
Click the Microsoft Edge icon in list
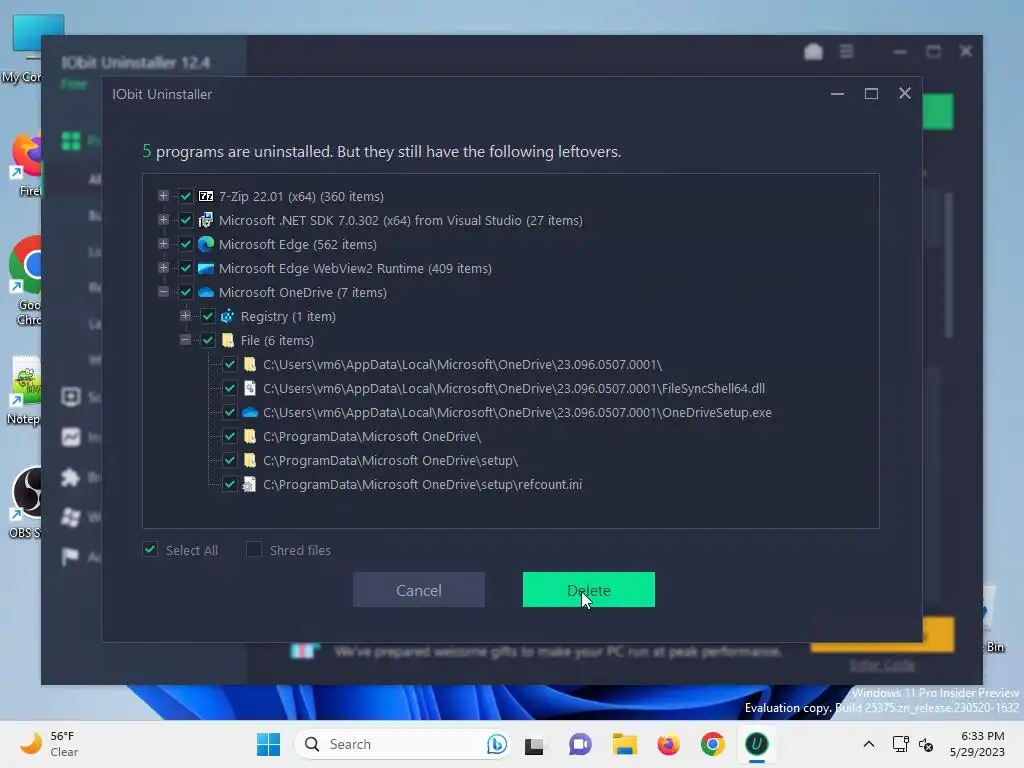pyautogui.click(x=206, y=244)
